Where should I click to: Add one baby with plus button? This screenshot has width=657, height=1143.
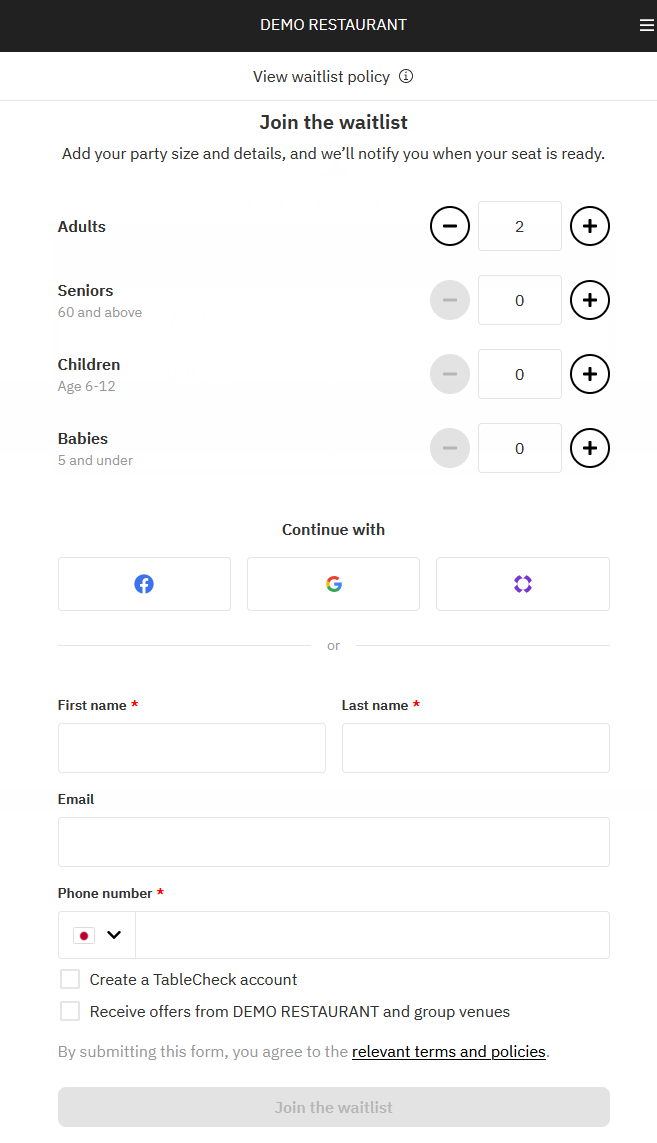click(x=590, y=448)
